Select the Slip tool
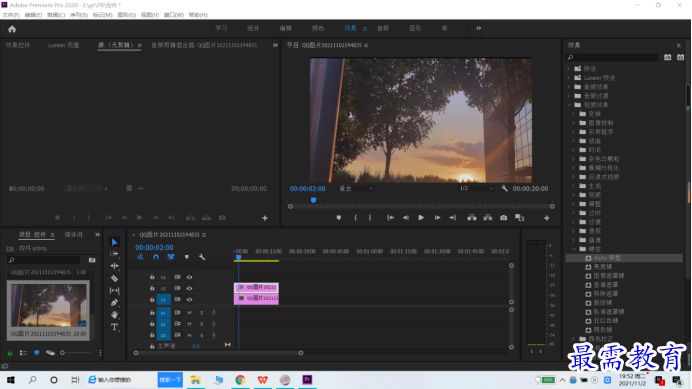 [114, 291]
